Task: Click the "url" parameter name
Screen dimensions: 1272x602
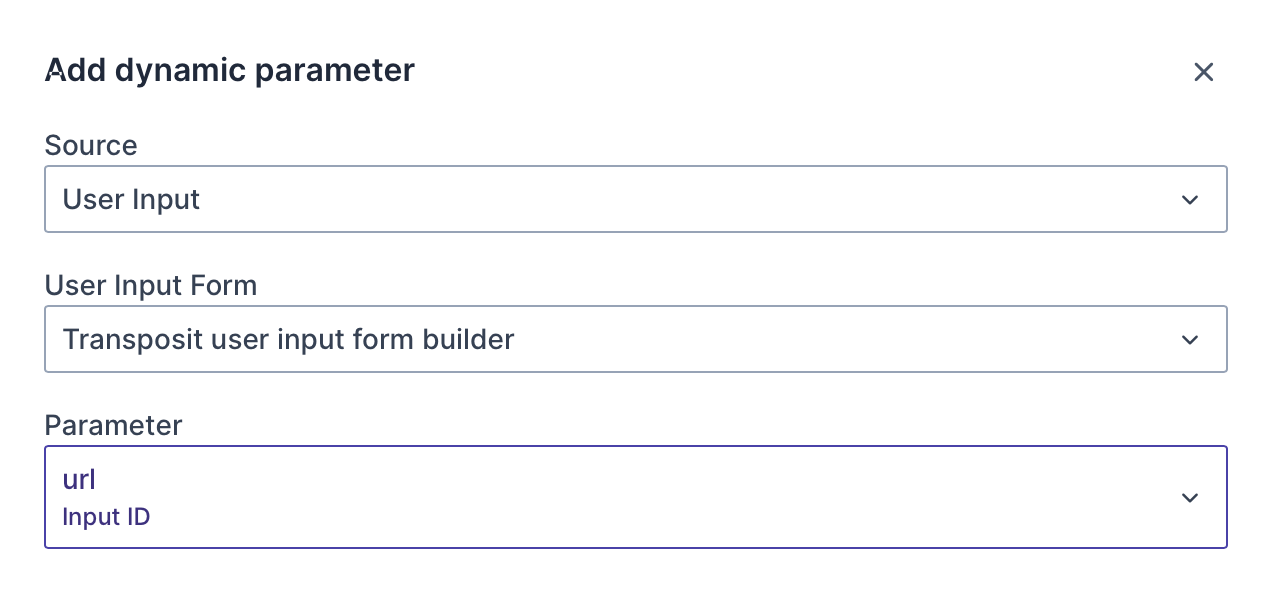Action: pos(79,480)
